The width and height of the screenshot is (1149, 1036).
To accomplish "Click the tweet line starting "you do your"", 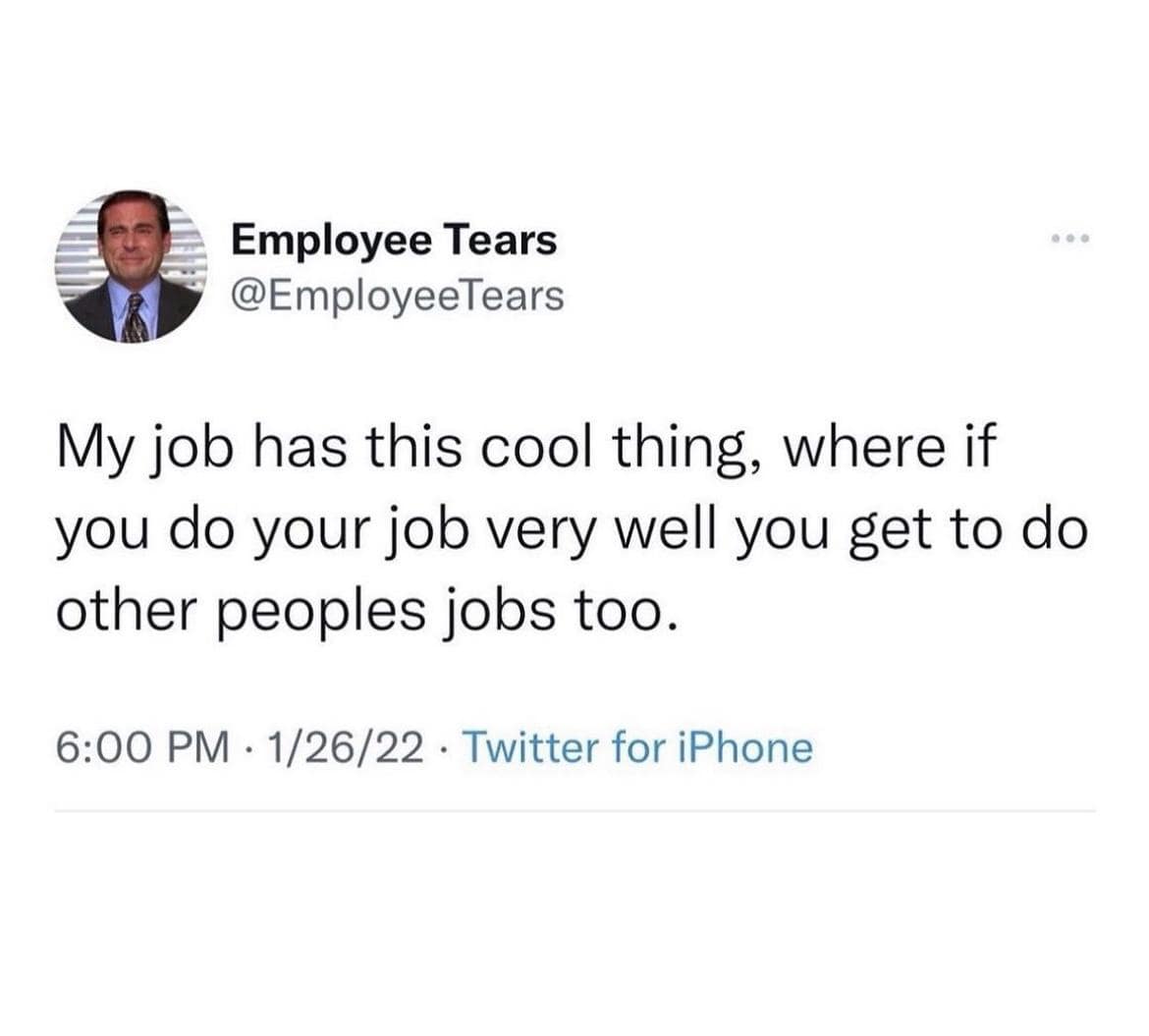I will [x=572, y=531].
